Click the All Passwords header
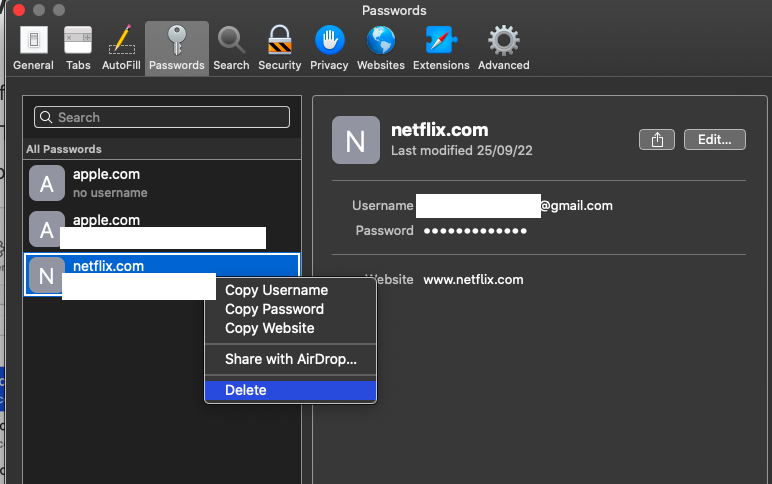 pyautogui.click(x=64, y=149)
